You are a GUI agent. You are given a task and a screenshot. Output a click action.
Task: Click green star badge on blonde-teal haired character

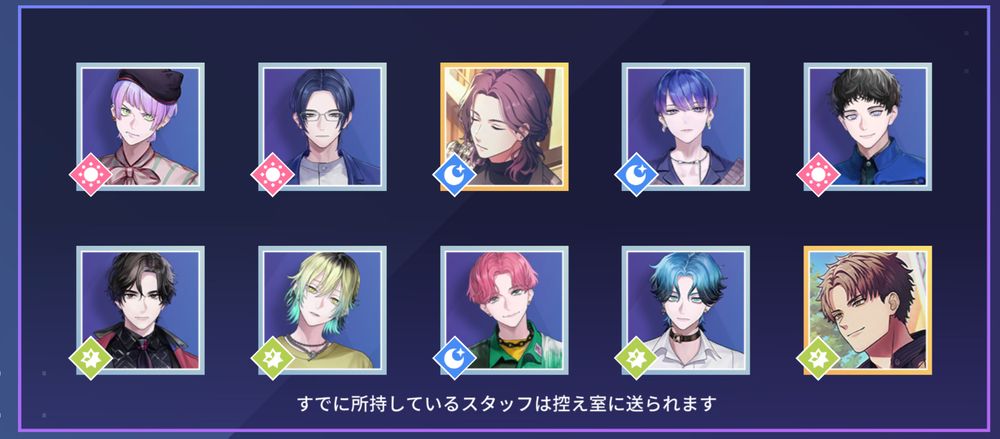[272, 358]
